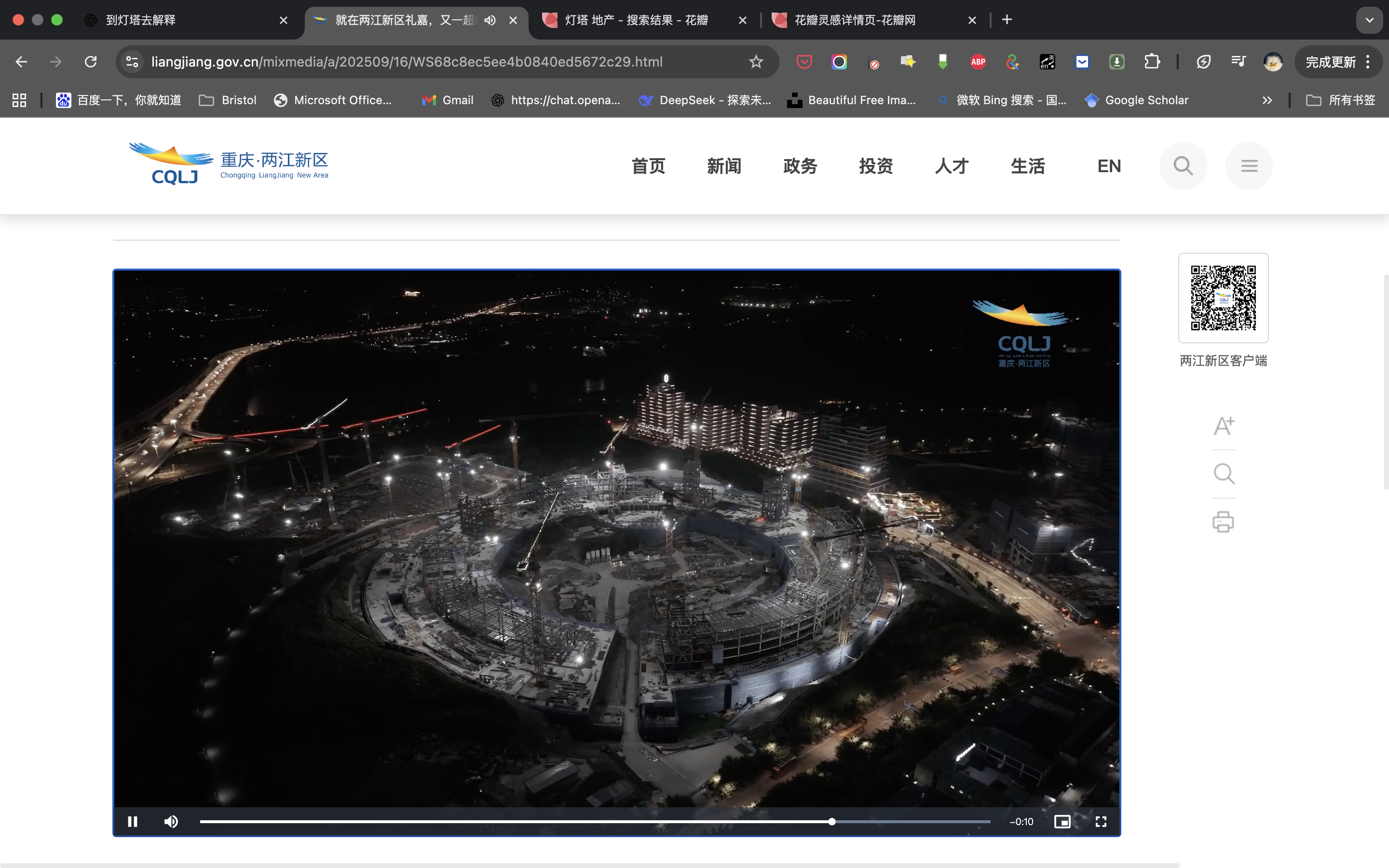The height and width of the screenshot is (868, 1389).
Task: Pause the playing video
Action: pyautogui.click(x=133, y=822)
